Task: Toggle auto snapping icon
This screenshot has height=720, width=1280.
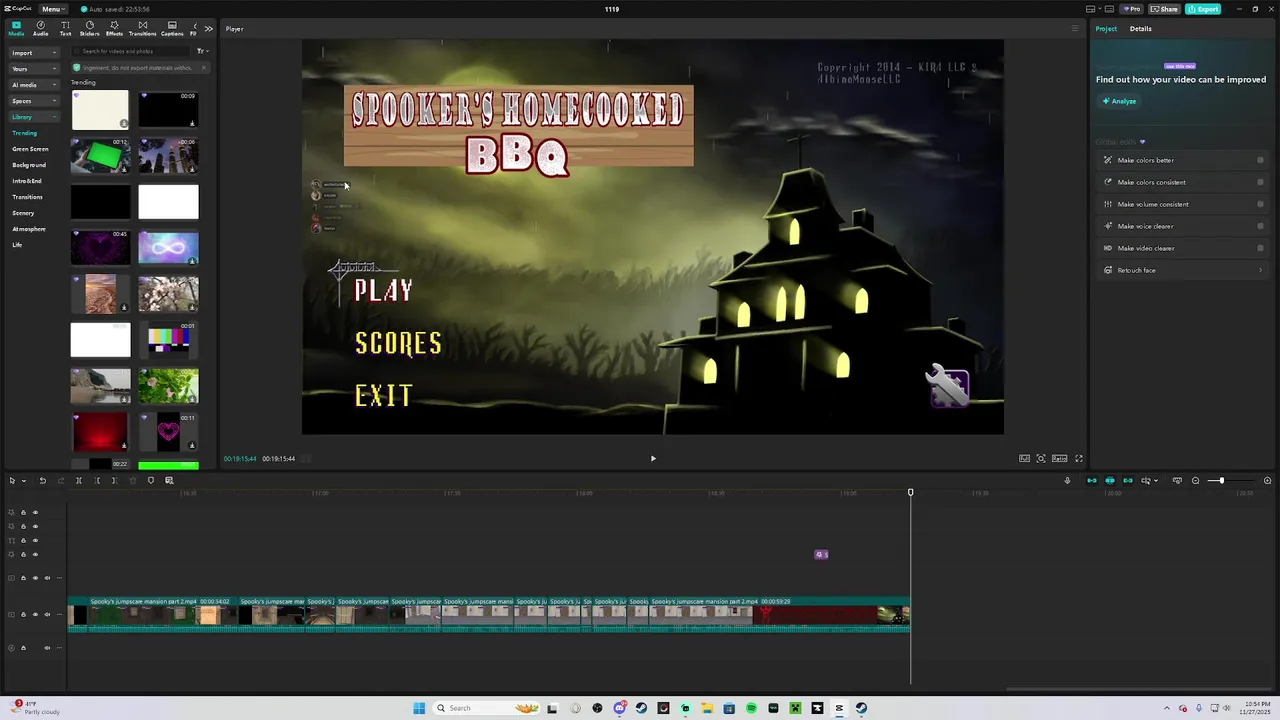Action: click(x=1109, y=481)
